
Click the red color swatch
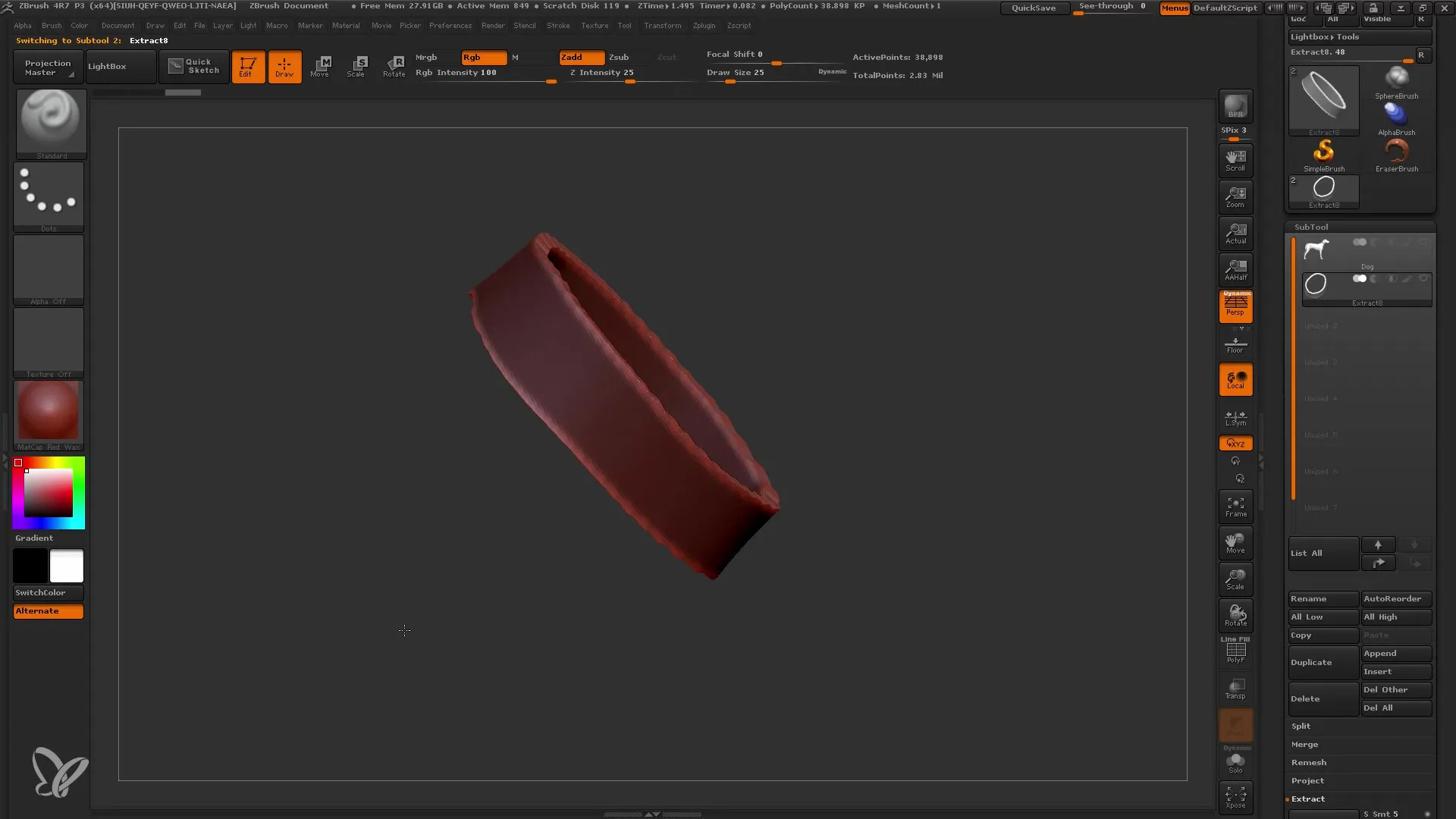pos(18,462)
